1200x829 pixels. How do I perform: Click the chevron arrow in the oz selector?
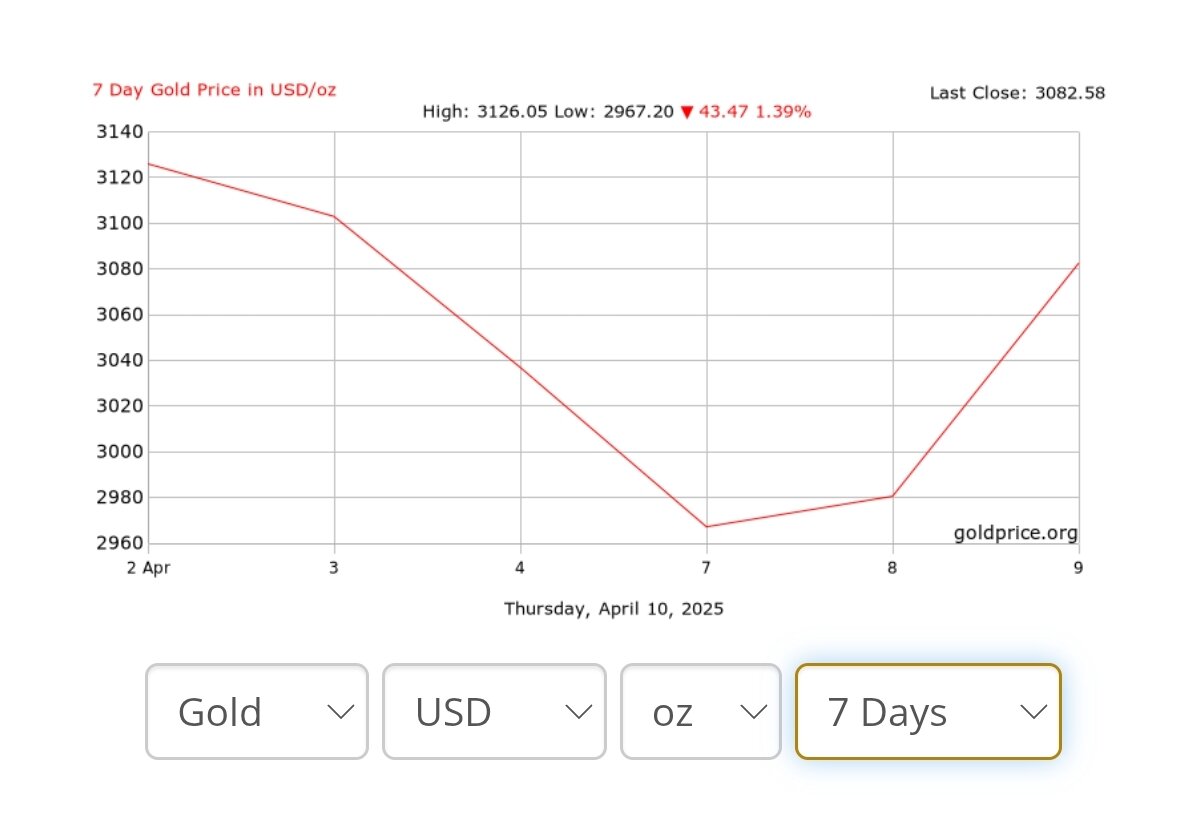point(753,712)
